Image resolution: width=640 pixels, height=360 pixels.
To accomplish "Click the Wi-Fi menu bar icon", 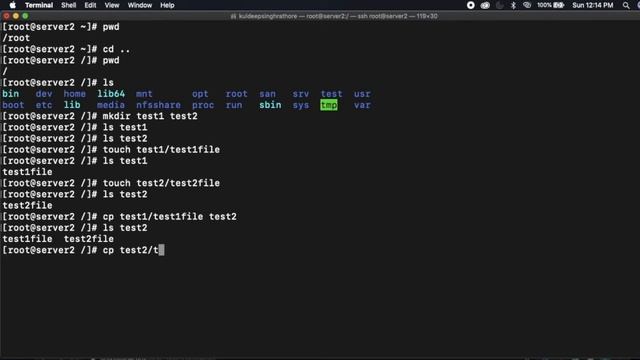I will pyautogui.click(x=527, y=5).
